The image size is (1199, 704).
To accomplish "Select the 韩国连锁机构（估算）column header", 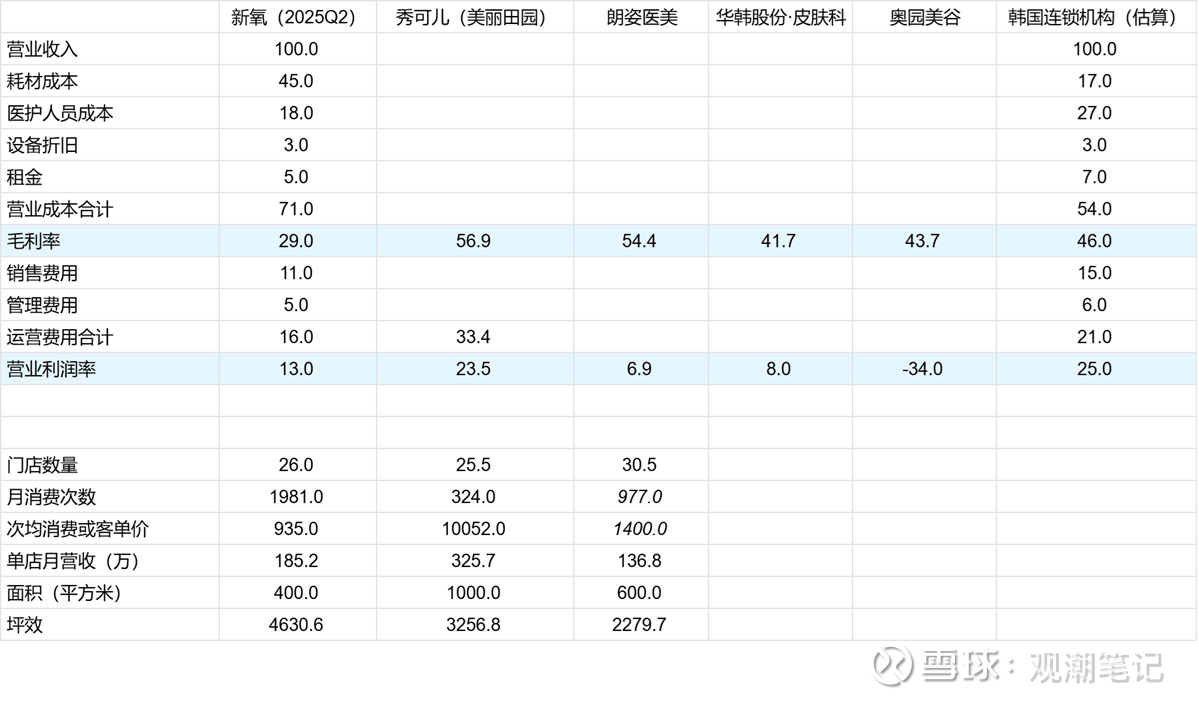I will 1094,17.
